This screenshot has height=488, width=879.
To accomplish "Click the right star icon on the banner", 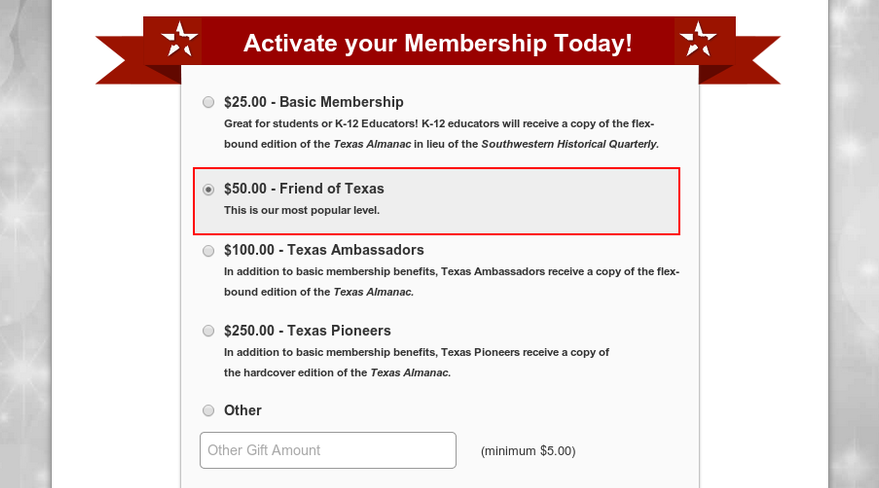I will pyautogui.click(x=698, y=40).
